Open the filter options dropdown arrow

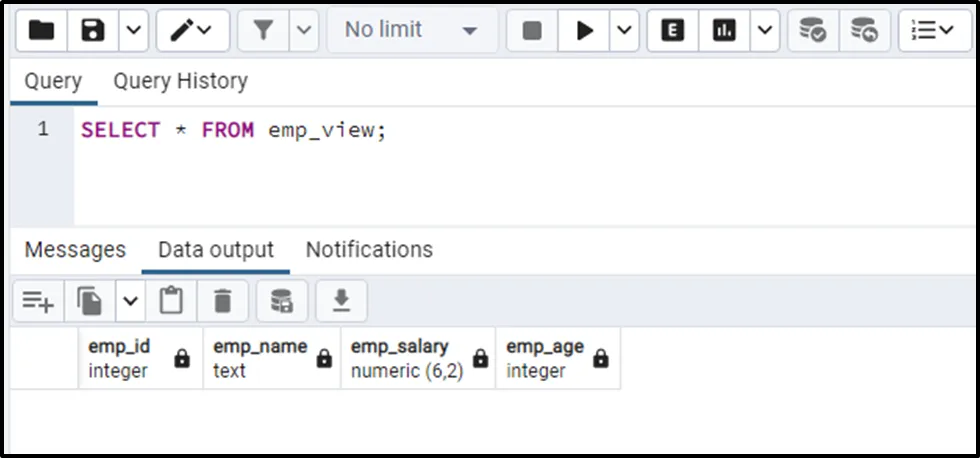tap(304, 31)
